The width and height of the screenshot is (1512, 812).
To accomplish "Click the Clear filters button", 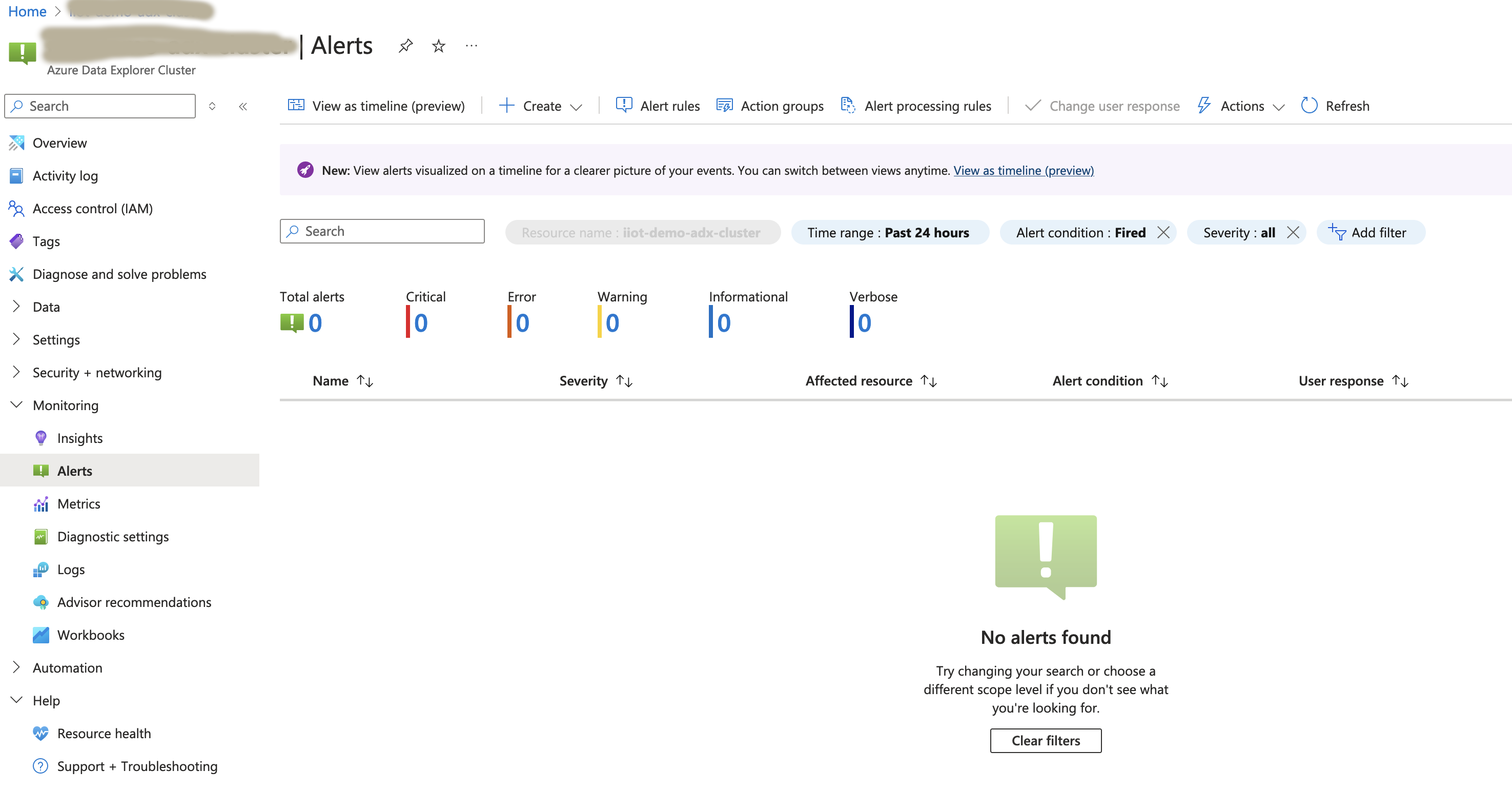I will (1046, 740).
